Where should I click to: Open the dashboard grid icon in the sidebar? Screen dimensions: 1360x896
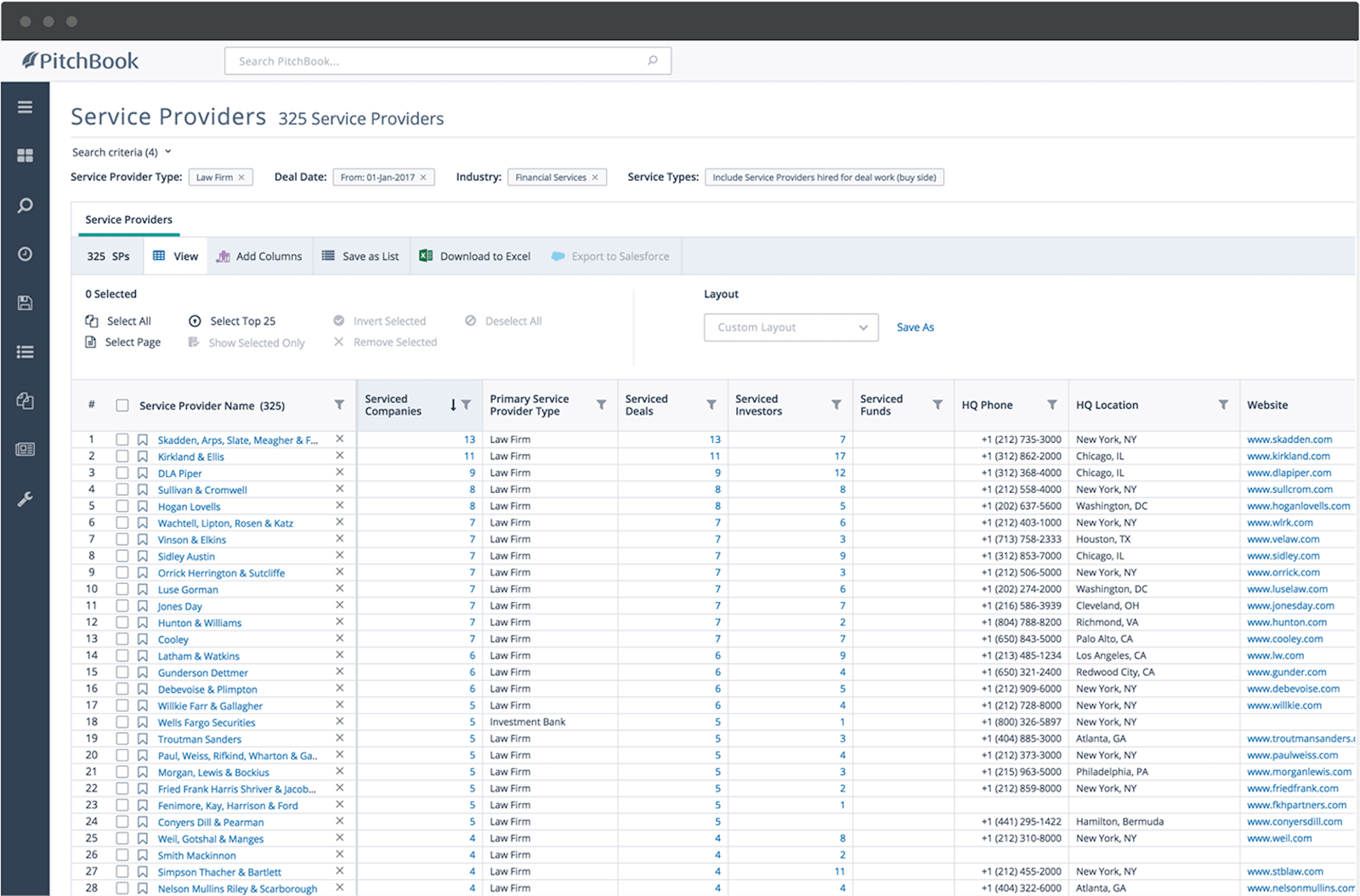point(25,156)
